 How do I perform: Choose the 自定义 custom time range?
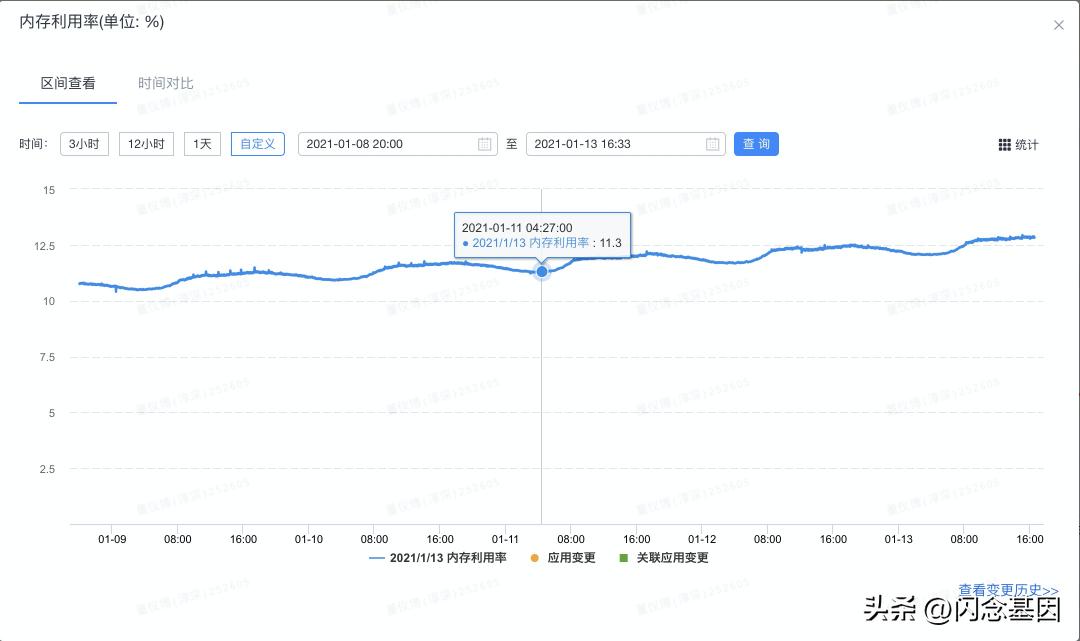coord(257,144)
